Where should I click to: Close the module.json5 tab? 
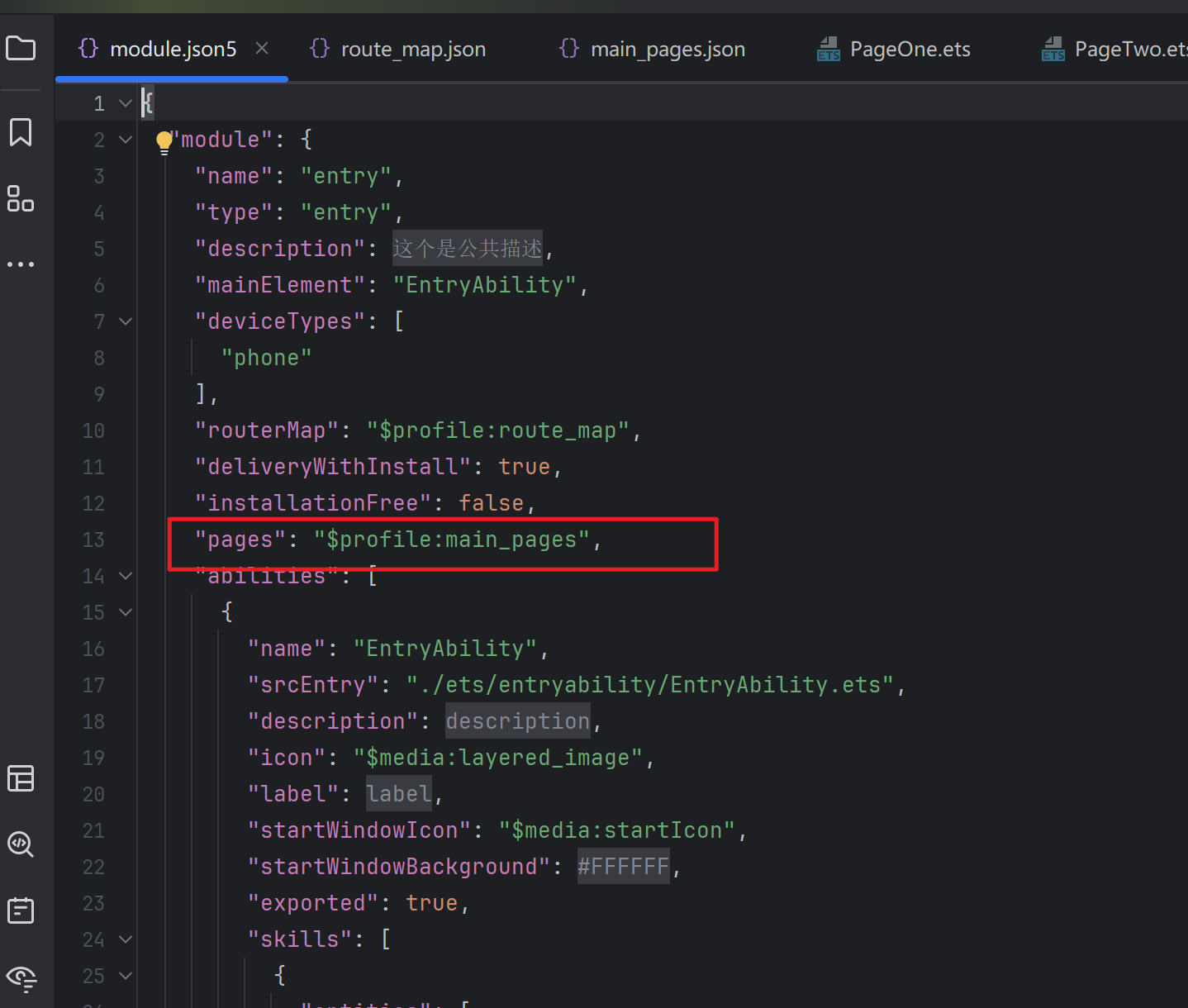[x=262, y=49]
